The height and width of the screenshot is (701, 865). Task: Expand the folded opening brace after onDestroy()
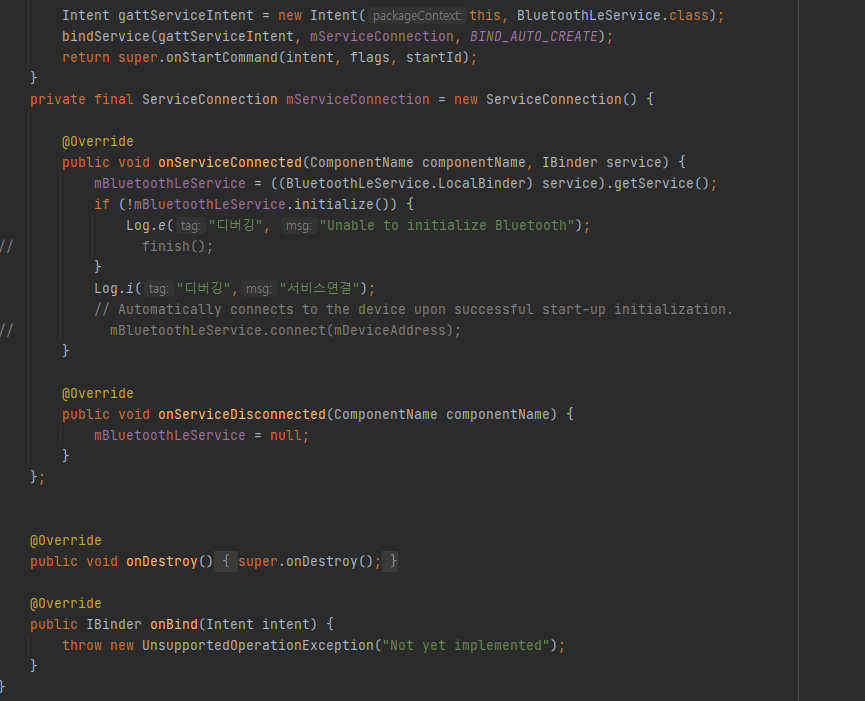(x=226, y=561)
